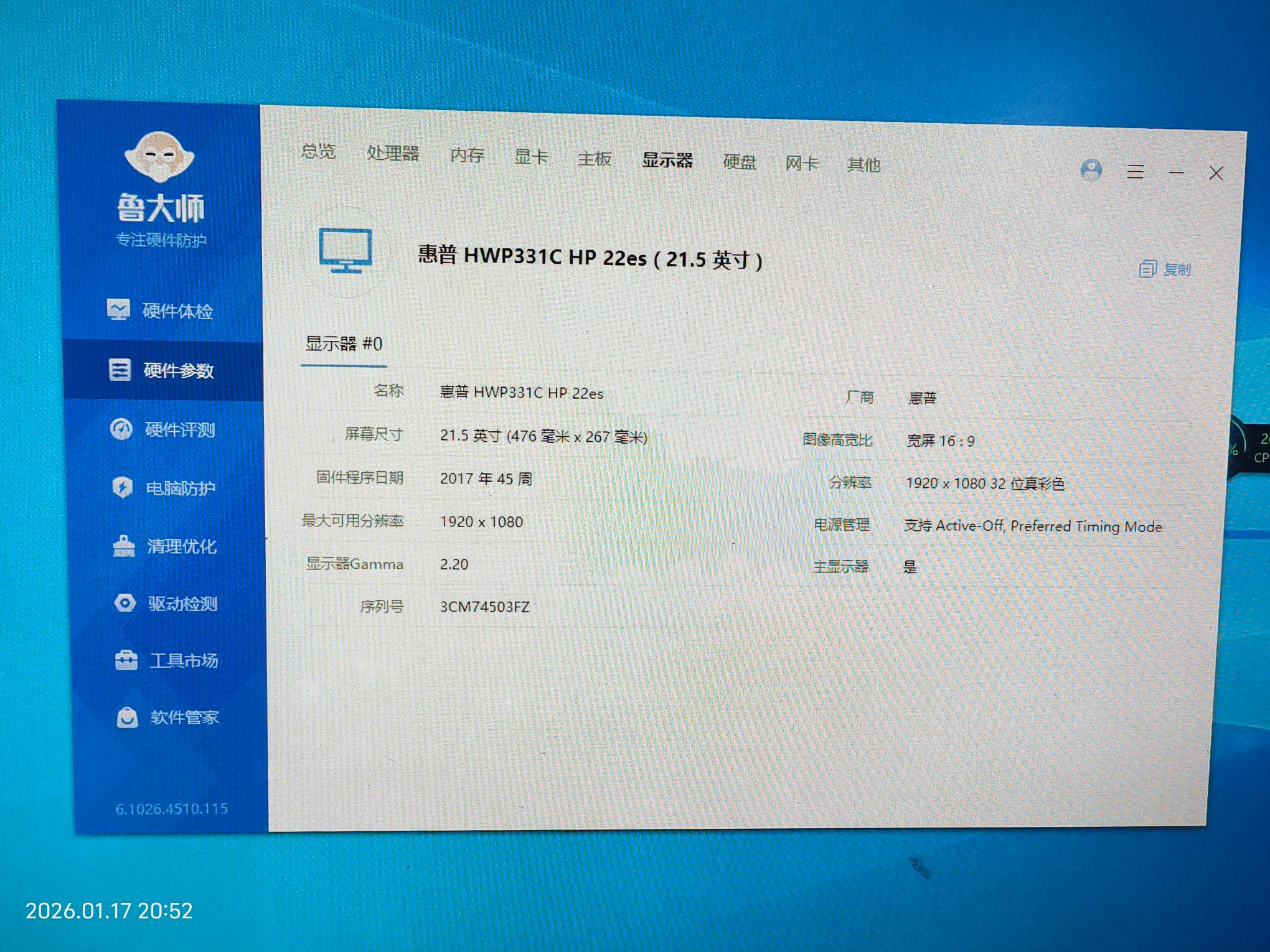Switch to the 总览 overview tab

click(318, 151)
